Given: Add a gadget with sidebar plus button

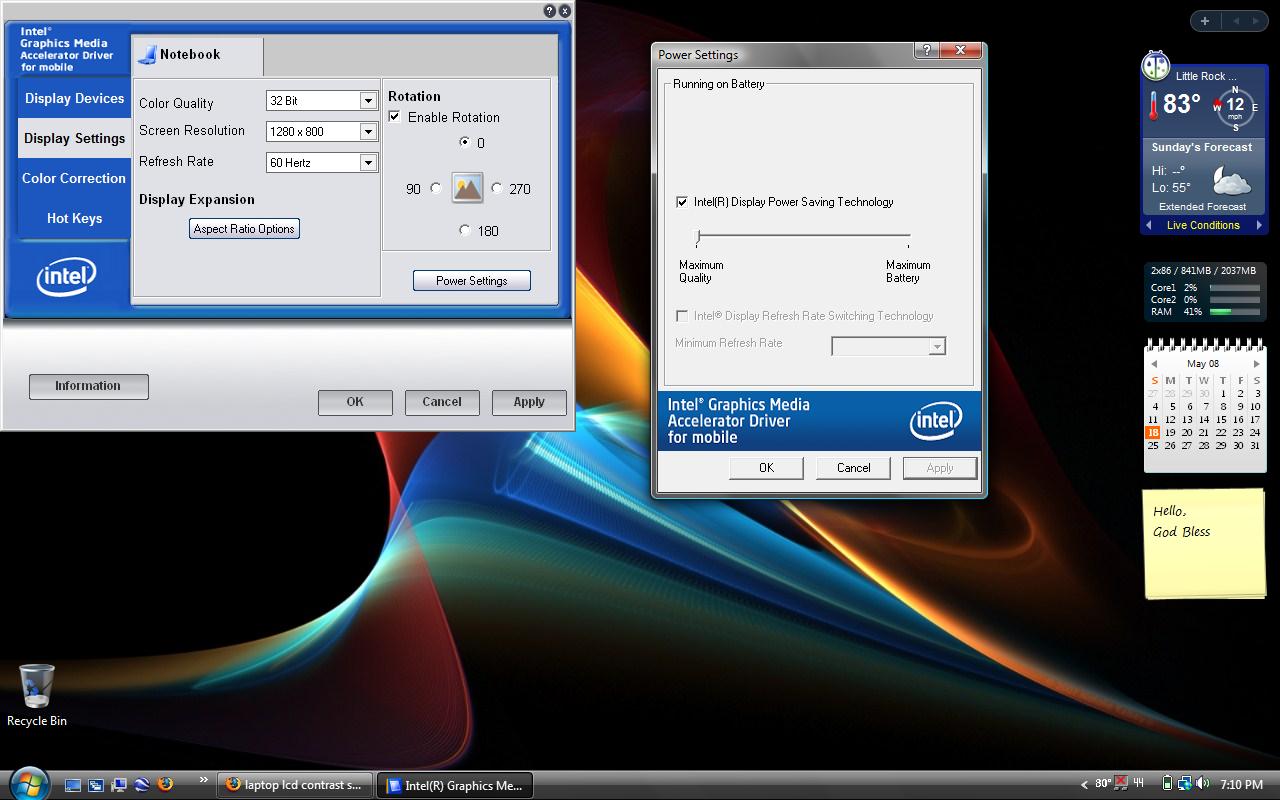Looking at the screenshot, I should (x=1205, y=21).
